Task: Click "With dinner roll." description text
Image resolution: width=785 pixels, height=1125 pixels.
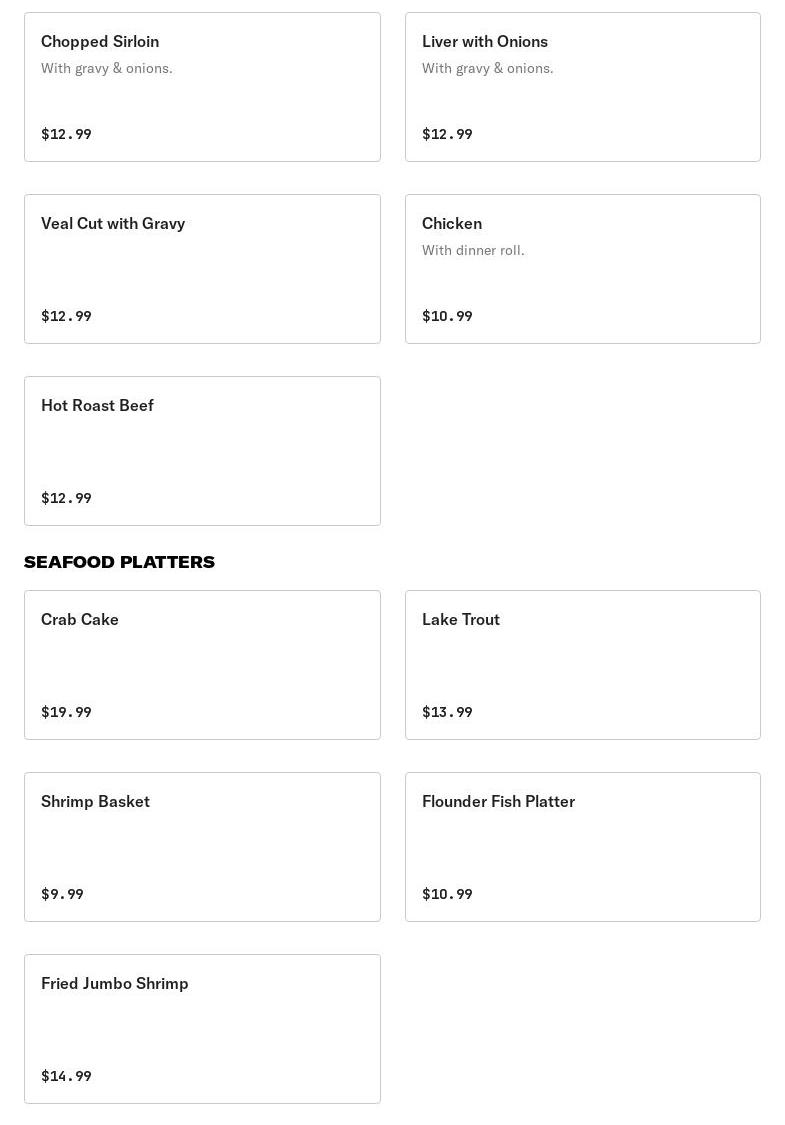Action: (x=473, y=250)
